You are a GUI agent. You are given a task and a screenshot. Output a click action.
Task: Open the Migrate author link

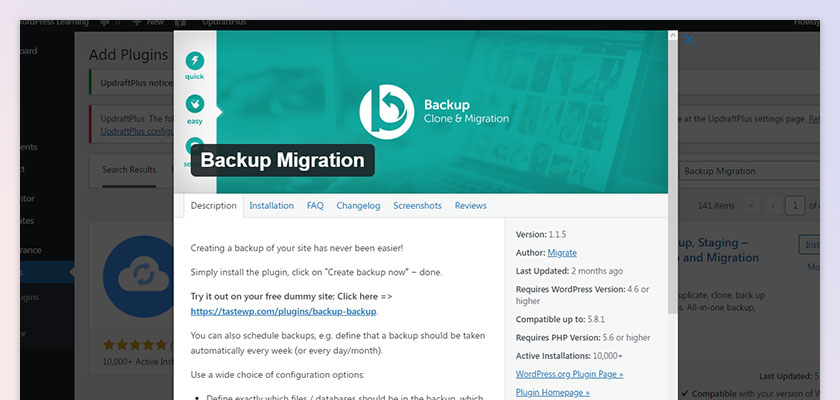pyautogui.click(x=562, y=253)
